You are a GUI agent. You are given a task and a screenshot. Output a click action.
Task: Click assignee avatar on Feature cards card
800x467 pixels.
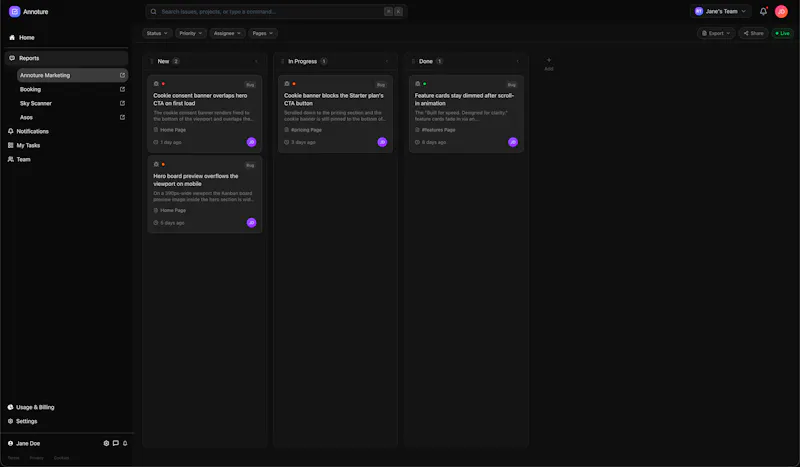click(x=513, y=142)
